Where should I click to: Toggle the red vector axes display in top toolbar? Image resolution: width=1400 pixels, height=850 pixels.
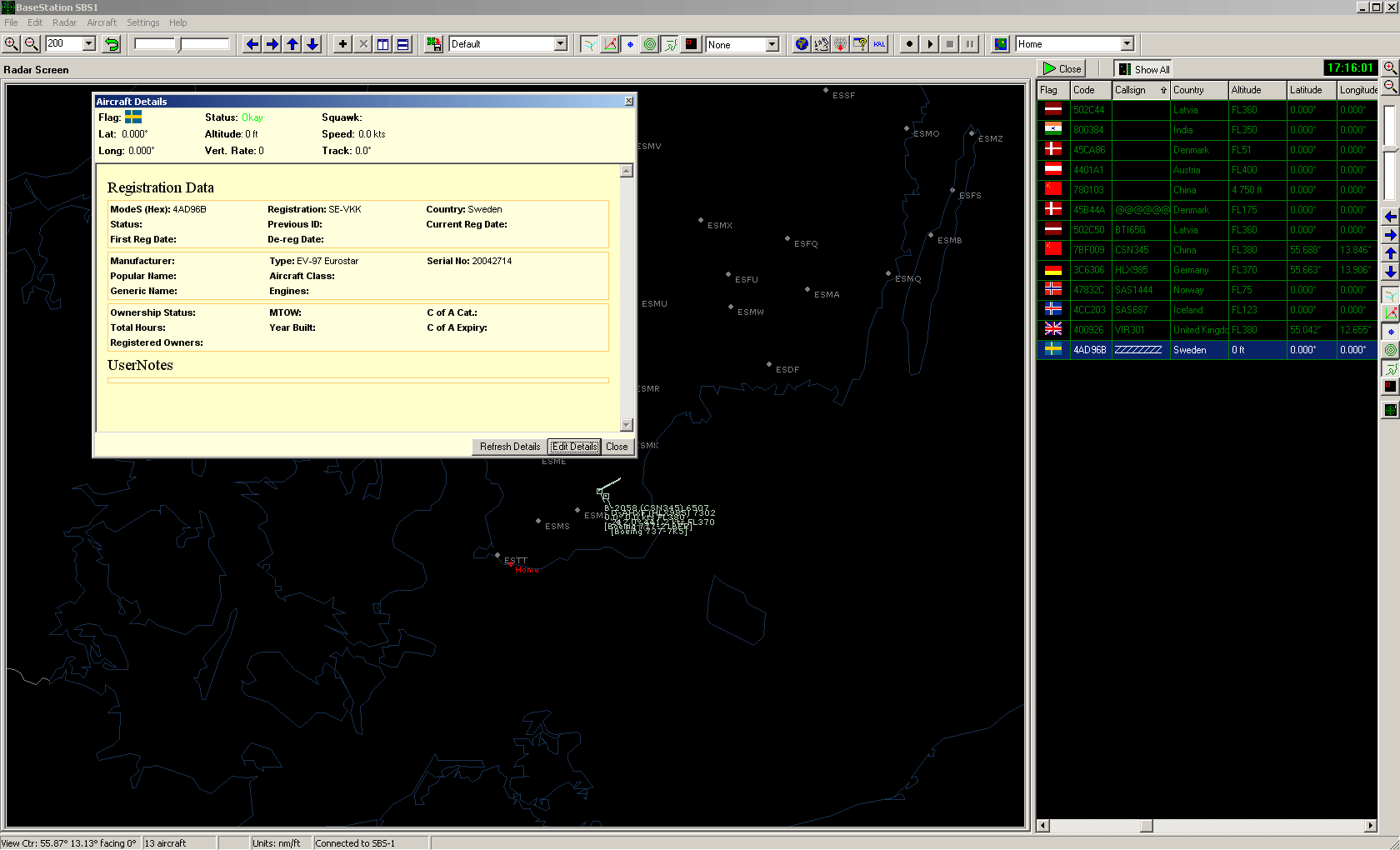point(610,44)
